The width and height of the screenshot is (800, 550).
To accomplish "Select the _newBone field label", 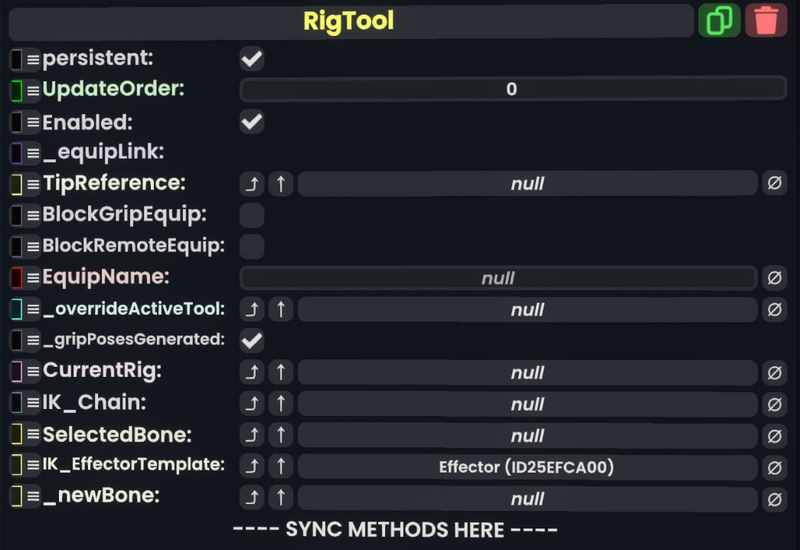I will 102,495.
